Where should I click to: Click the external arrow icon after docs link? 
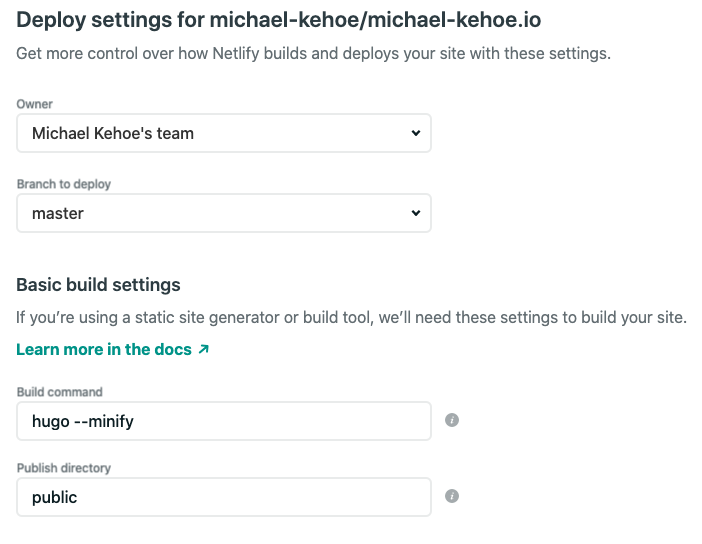pyautogui.click(x=204, y=350)
